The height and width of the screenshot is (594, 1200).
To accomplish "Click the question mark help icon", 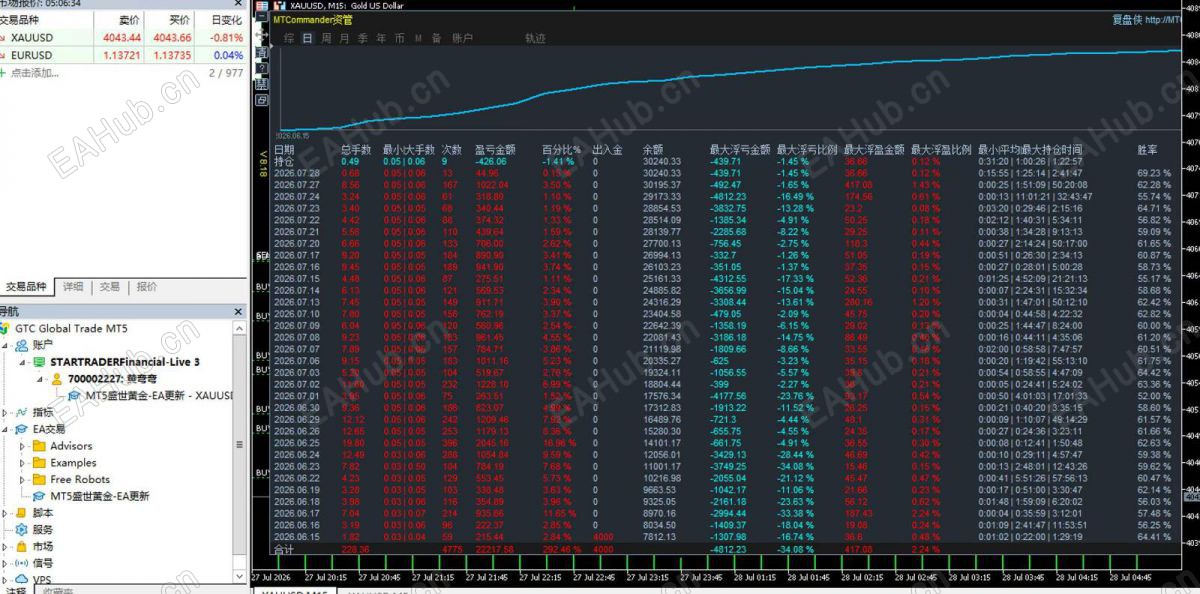I will pyautogui.click(x=262, y=66).
